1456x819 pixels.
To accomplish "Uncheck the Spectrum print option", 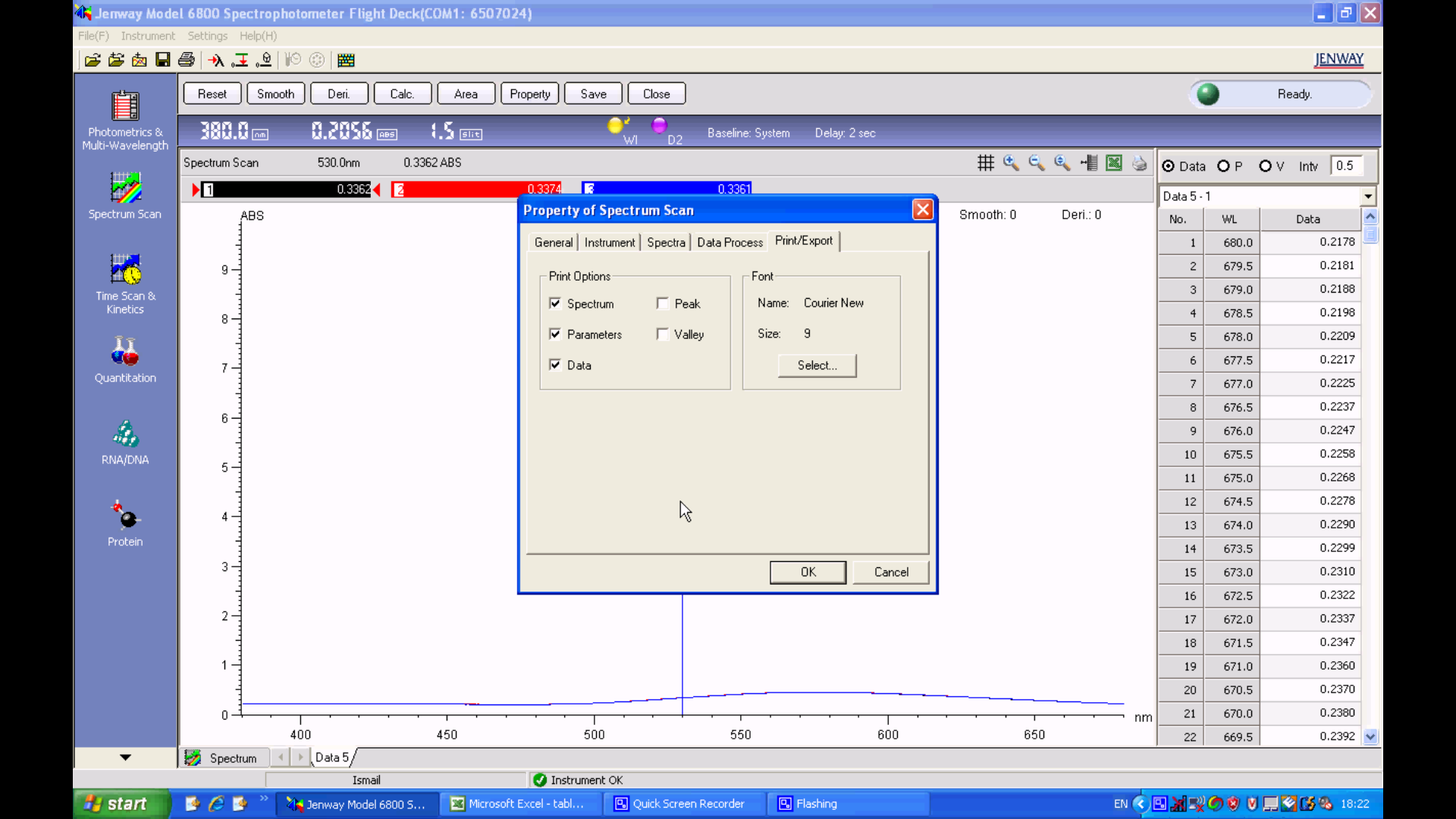I will coord(555,303).
